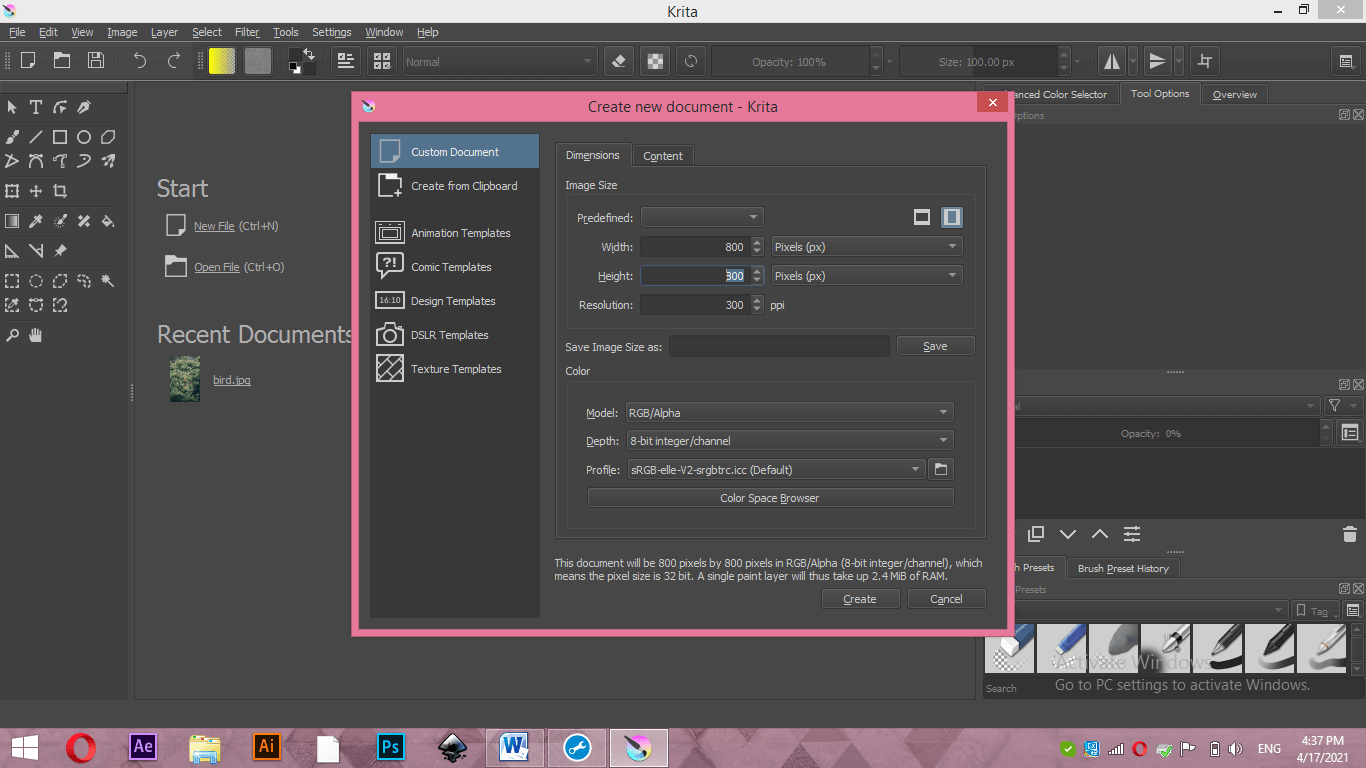The height and width of the screenshot is (768, 1366).
Task: Click the Cancel button
Action: point(946,599)
